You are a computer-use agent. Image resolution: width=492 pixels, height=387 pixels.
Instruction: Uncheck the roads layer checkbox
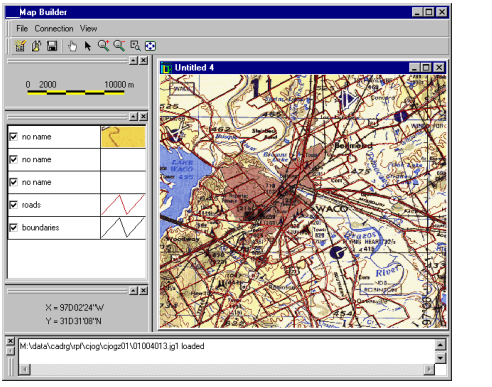tap(13, 204)
